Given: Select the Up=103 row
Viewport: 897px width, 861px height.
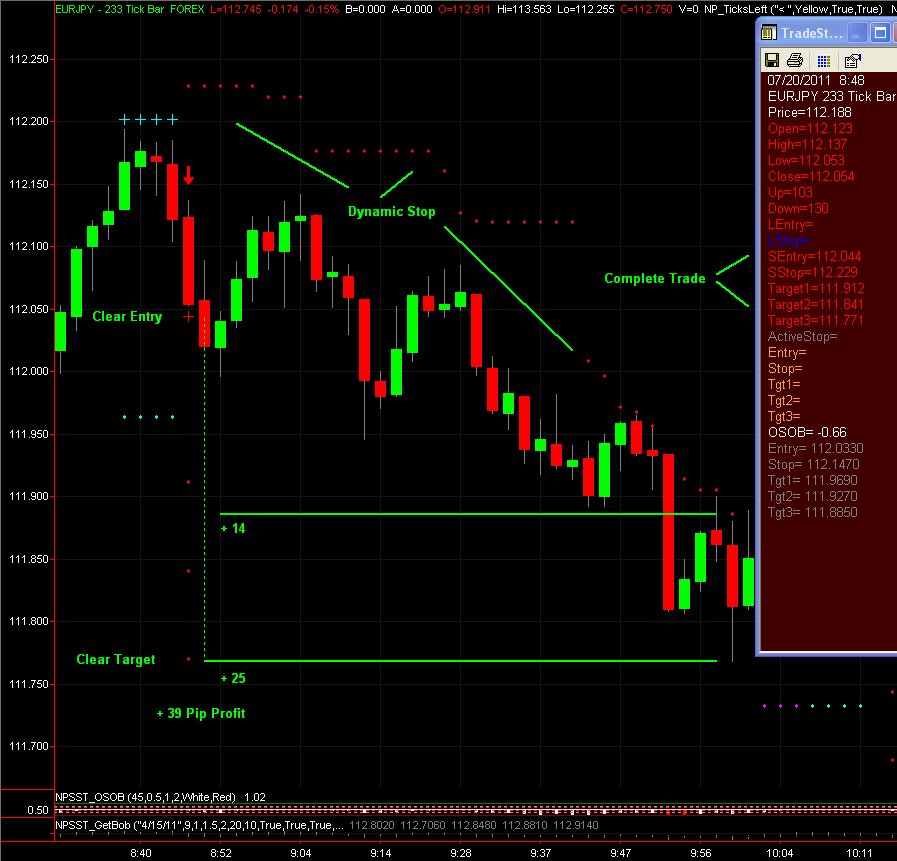Looking at the screenshot, I should click(x=790, y=192).
